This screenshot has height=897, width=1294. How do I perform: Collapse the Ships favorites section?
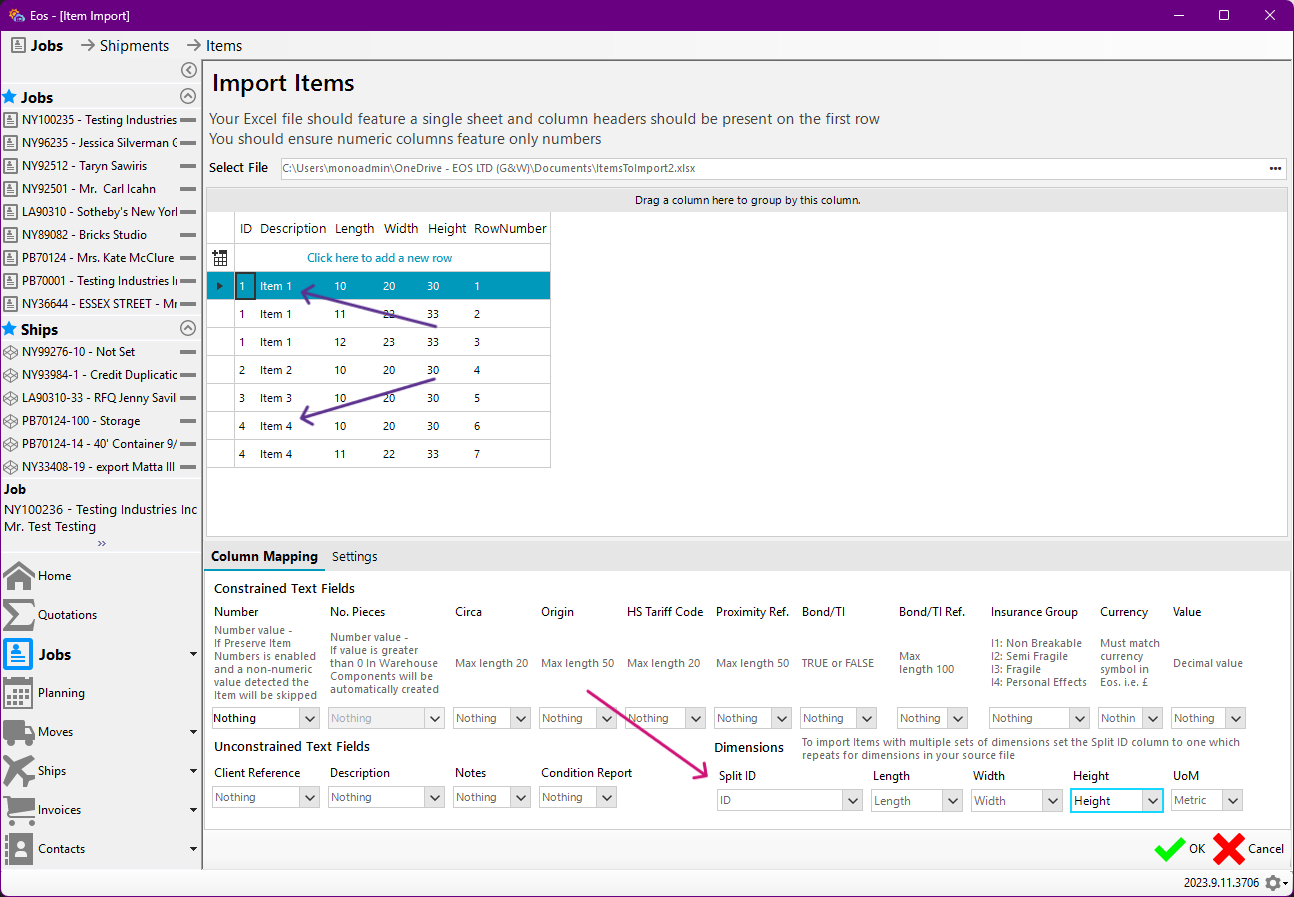coord(187,329)
